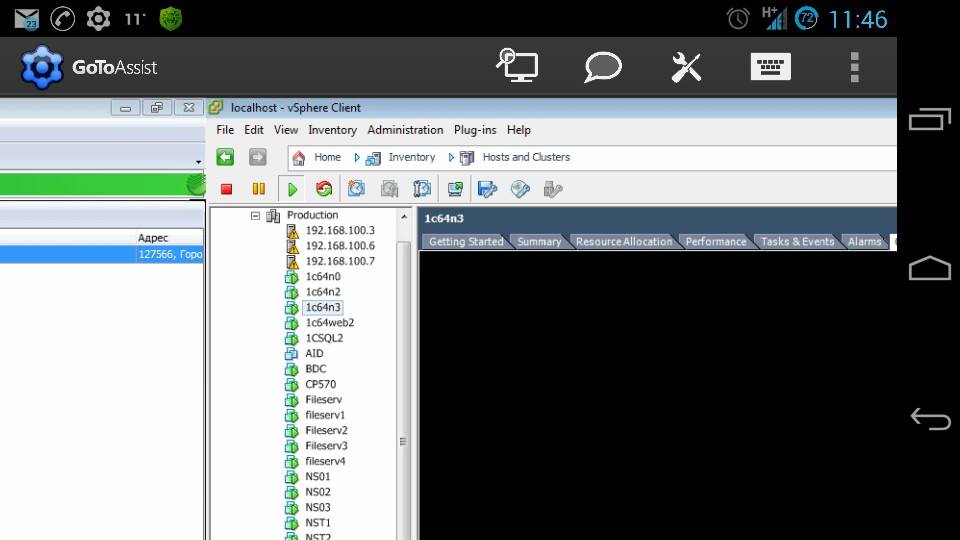Select VM NS03
This screenshot has width=960, height=540.
pyautogui.click(x=318, y=507)
